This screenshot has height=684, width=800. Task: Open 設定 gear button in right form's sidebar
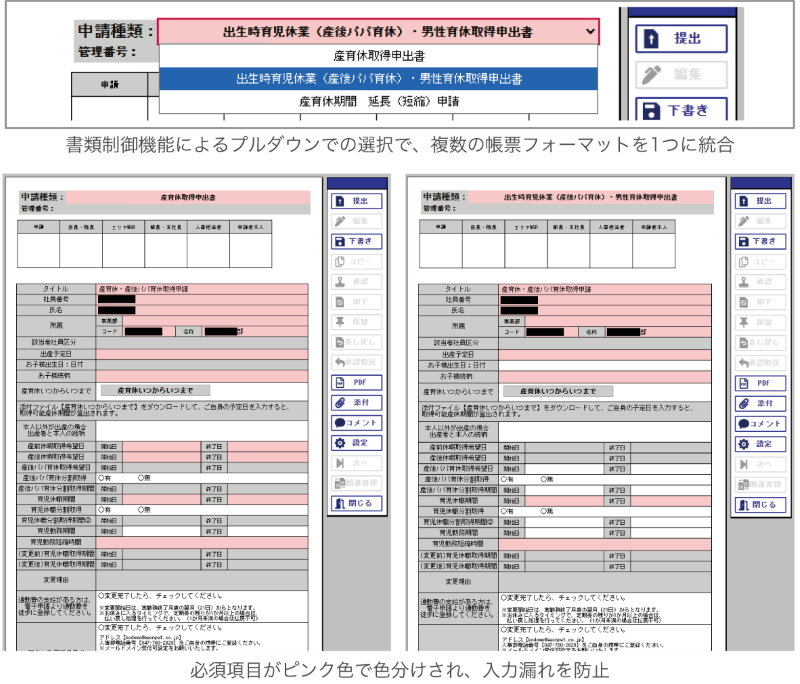click(760, 444)
